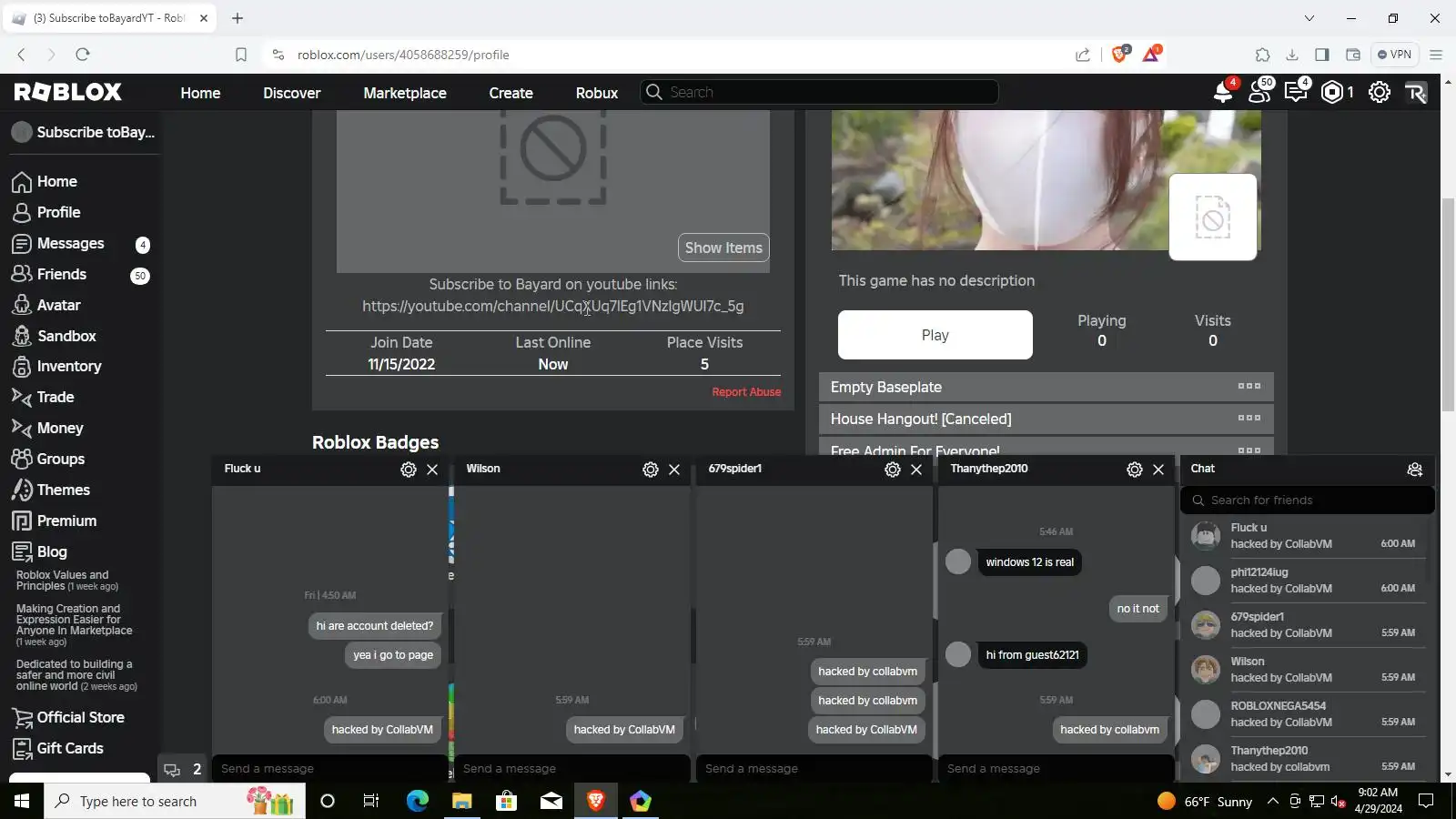Click the Play button
Viewport: 1456px width, 819px height.
935,335
